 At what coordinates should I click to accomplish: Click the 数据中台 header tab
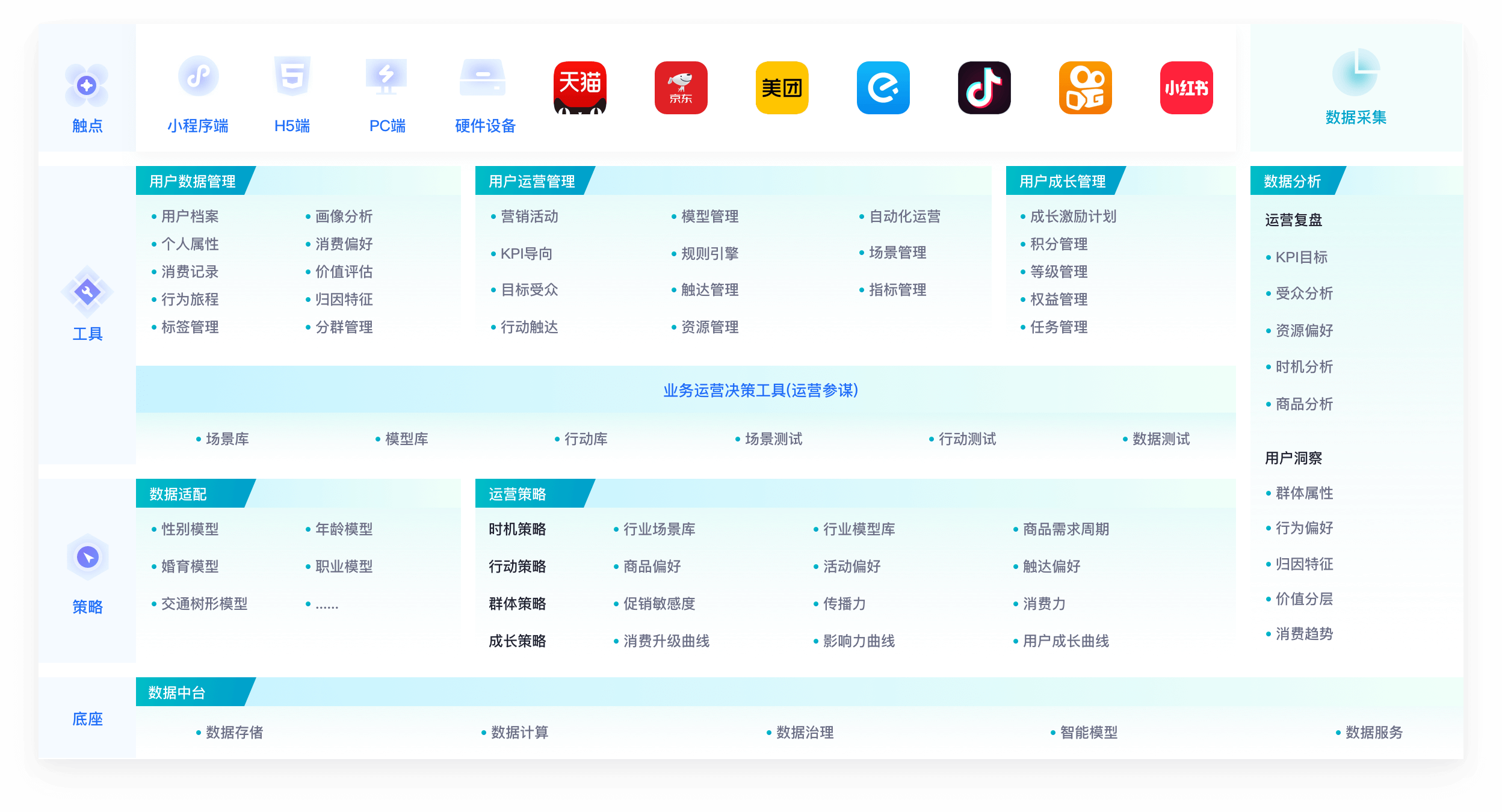177,692
